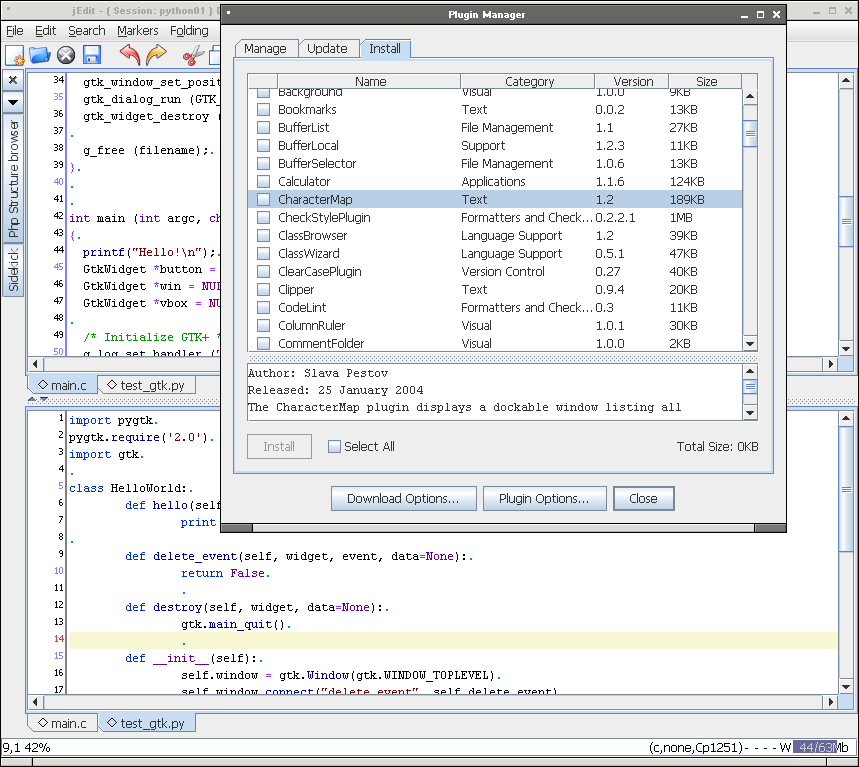
Task: Click the New file toolbar icon
Action: tap(15, 55)
